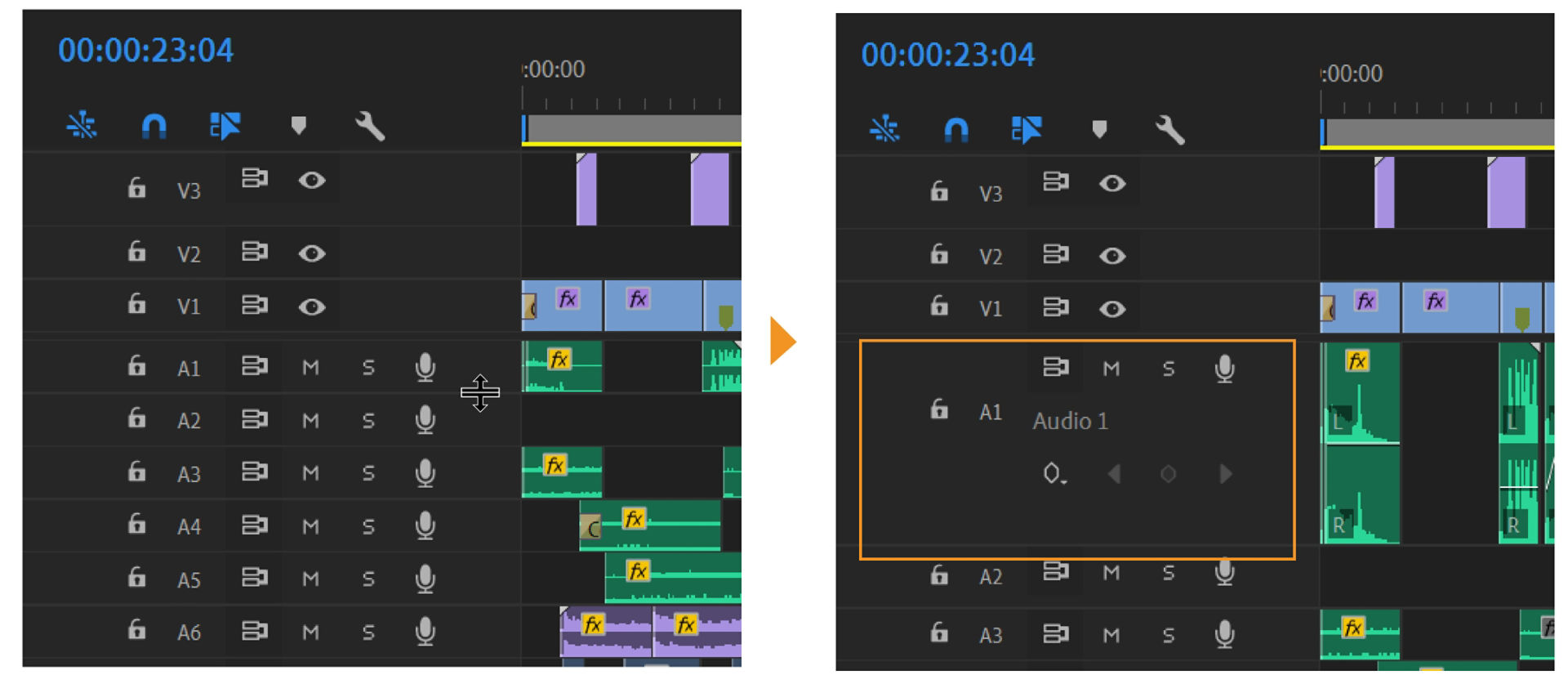The width and height of the screenshot is (1568, 684).
Task: Mute track A3 in left timeline
Action: point(310,473)
